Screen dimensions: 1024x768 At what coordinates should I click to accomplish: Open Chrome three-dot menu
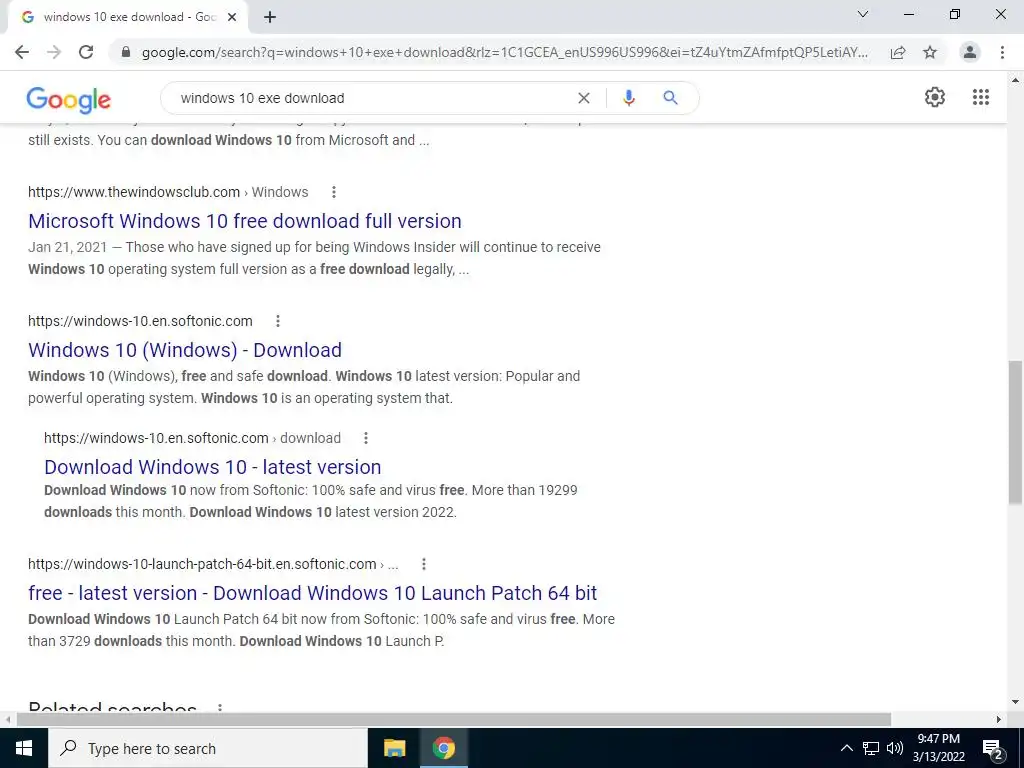pyautogui.click(x=1002, y=52)
